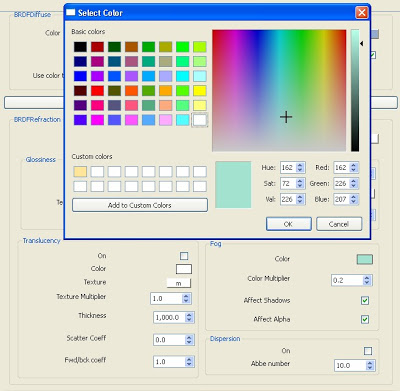The image size is (400, 391).
Task: Pick the light green basic swatch
Action: tap(200, 61)
